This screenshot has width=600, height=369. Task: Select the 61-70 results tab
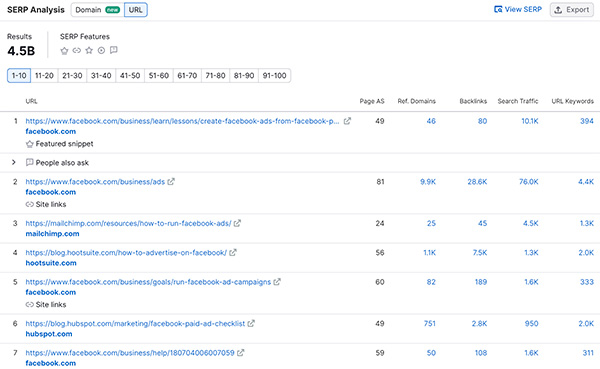(187, 75)
